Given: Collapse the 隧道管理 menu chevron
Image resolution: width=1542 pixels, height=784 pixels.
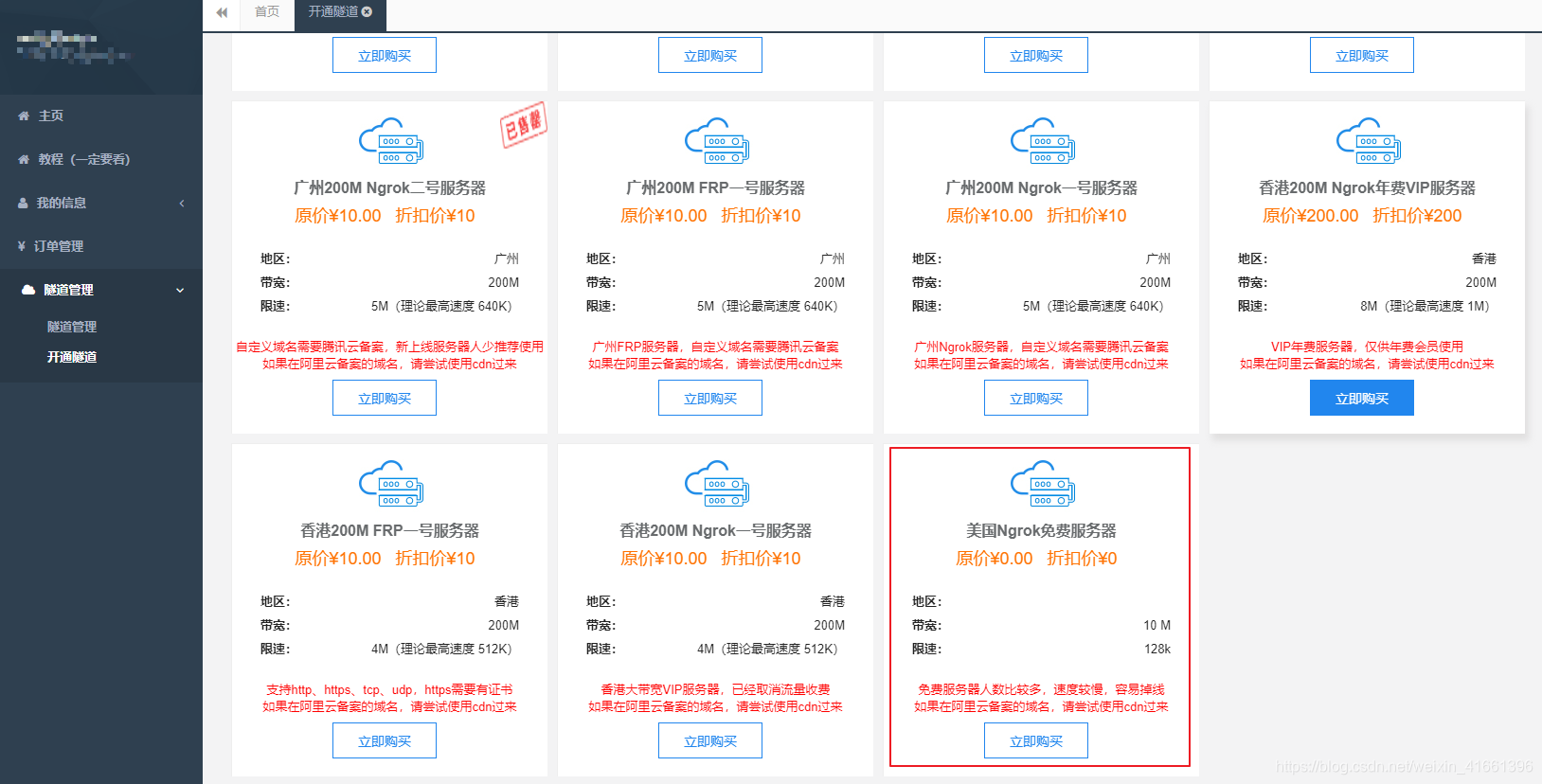Looking at the screenshot, I should coord(180,290).
